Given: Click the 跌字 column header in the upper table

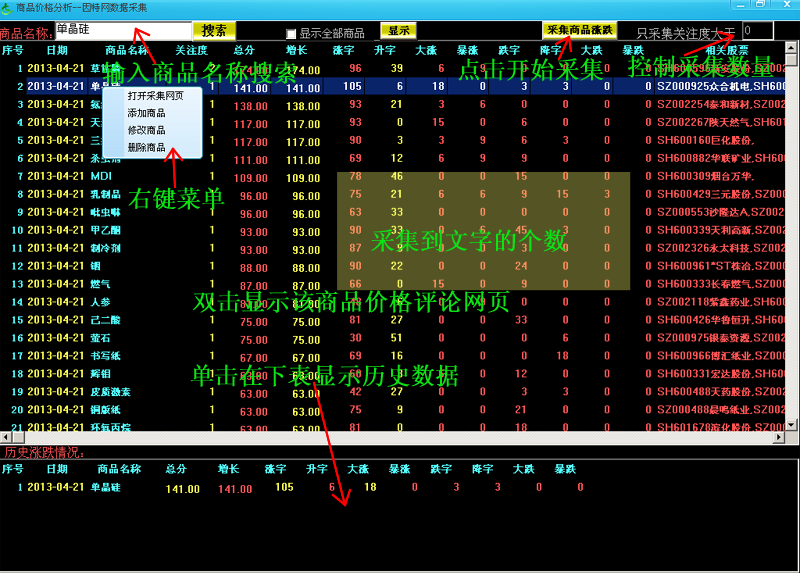Looking at the screenshot, I should (x=509, y=50).
